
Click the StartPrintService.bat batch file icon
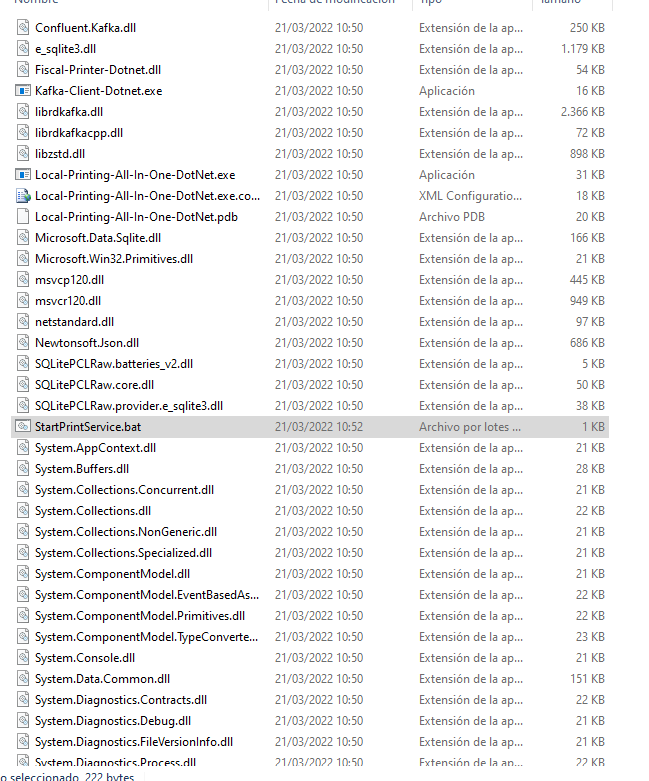click(x=23, y=426)
